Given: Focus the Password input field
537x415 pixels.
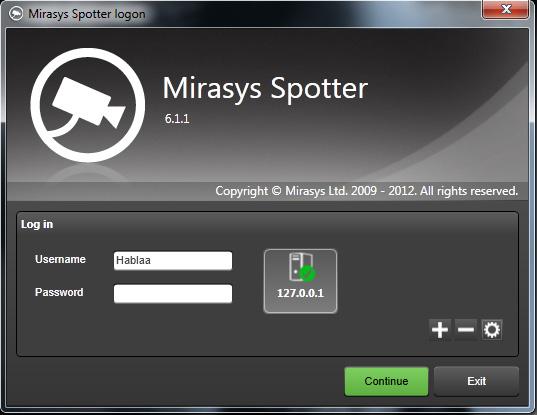Looking at the screenshot, I should (173, 293).
